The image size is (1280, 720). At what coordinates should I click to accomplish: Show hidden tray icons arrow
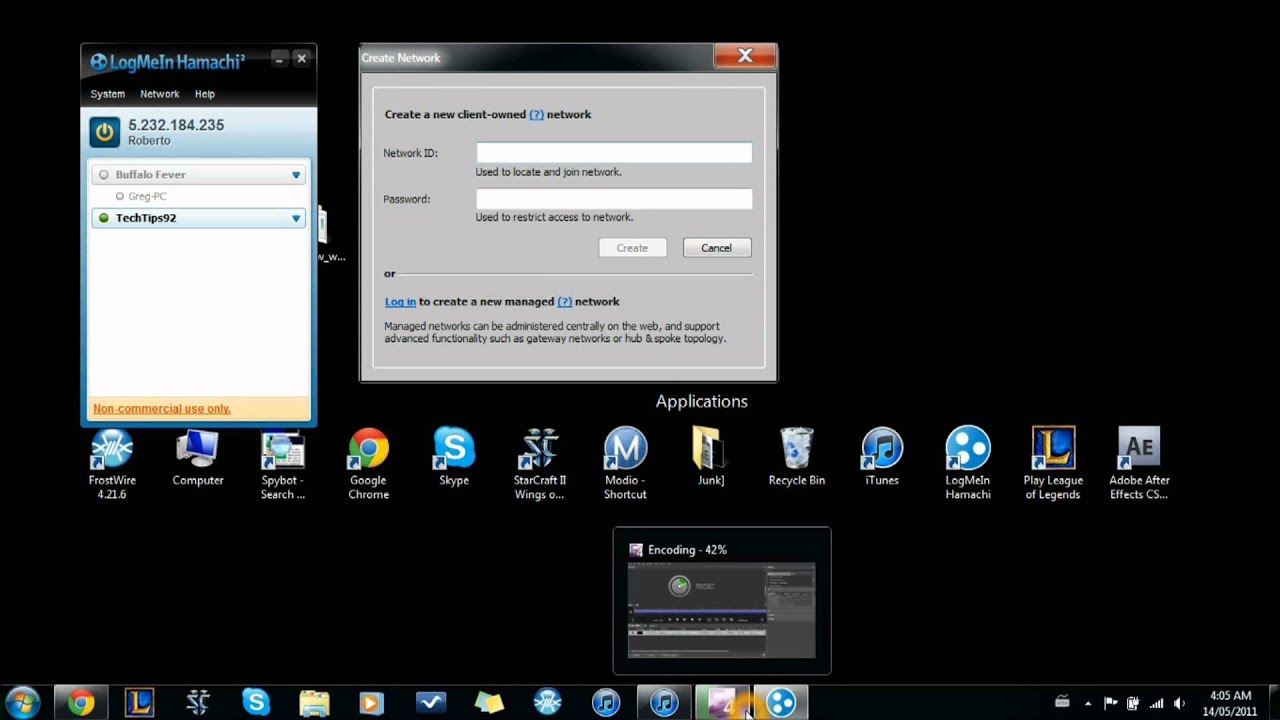coord(1088,703)
